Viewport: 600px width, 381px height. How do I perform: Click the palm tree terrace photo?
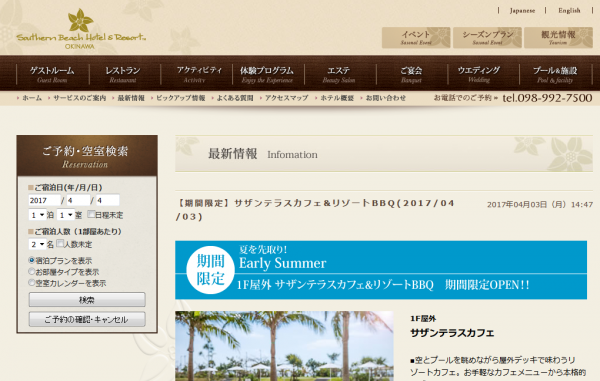pos(284,346)
